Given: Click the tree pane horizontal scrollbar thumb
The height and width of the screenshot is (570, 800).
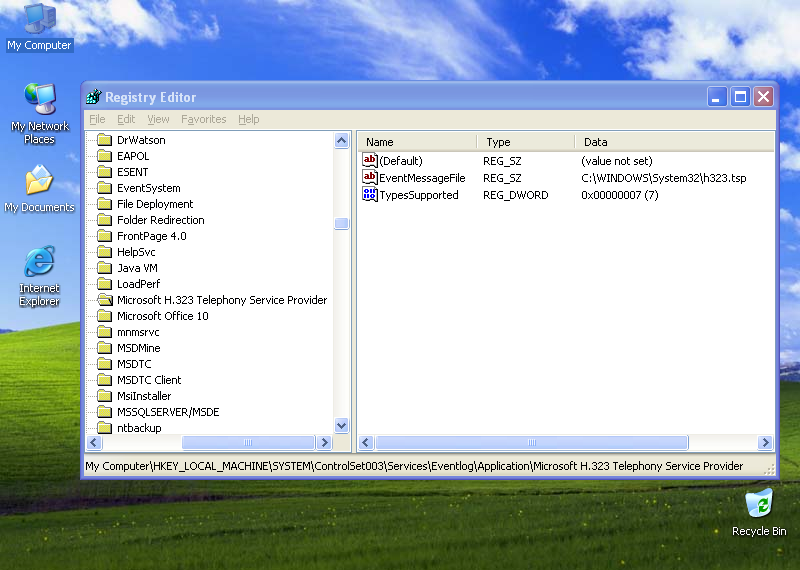Looking at the screenshot, I should tap(248, 442).
